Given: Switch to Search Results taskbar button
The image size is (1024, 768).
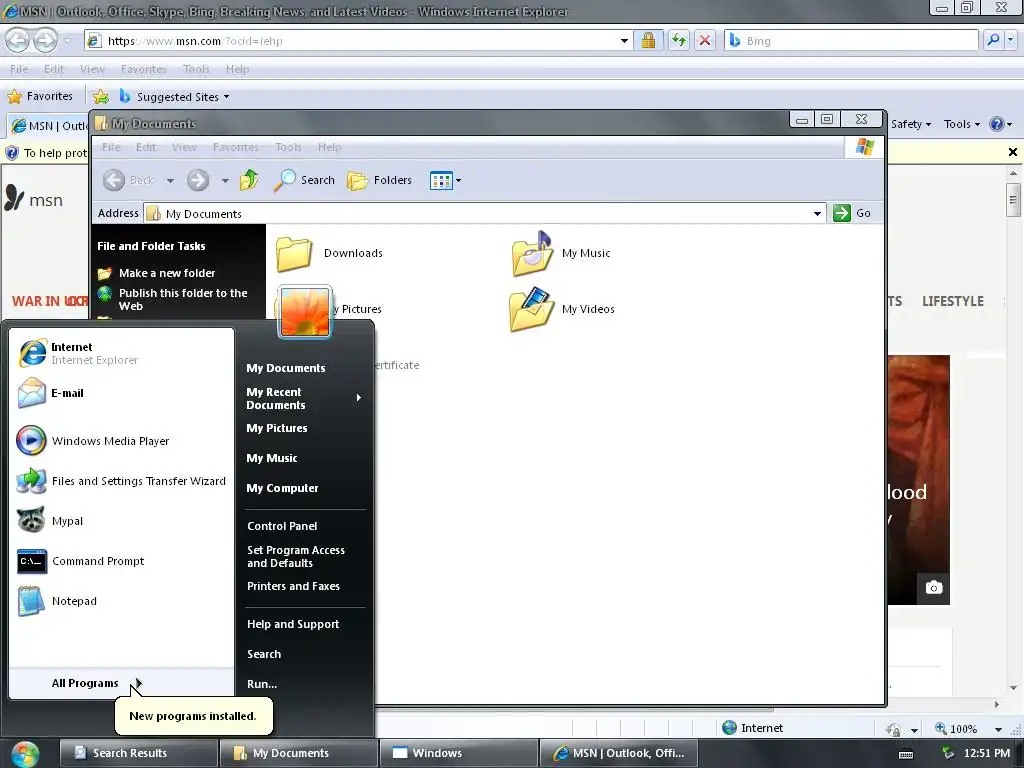Looking at the screenshot, I should [138, 754].
